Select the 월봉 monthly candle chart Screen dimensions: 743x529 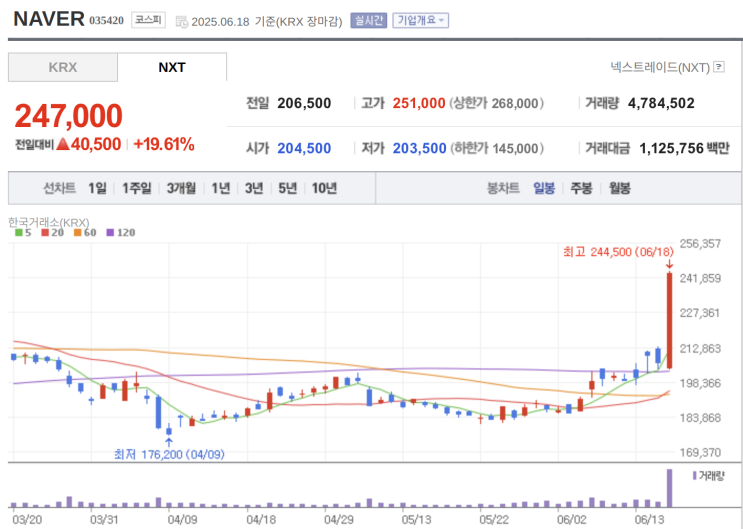(x=619, y=188)
